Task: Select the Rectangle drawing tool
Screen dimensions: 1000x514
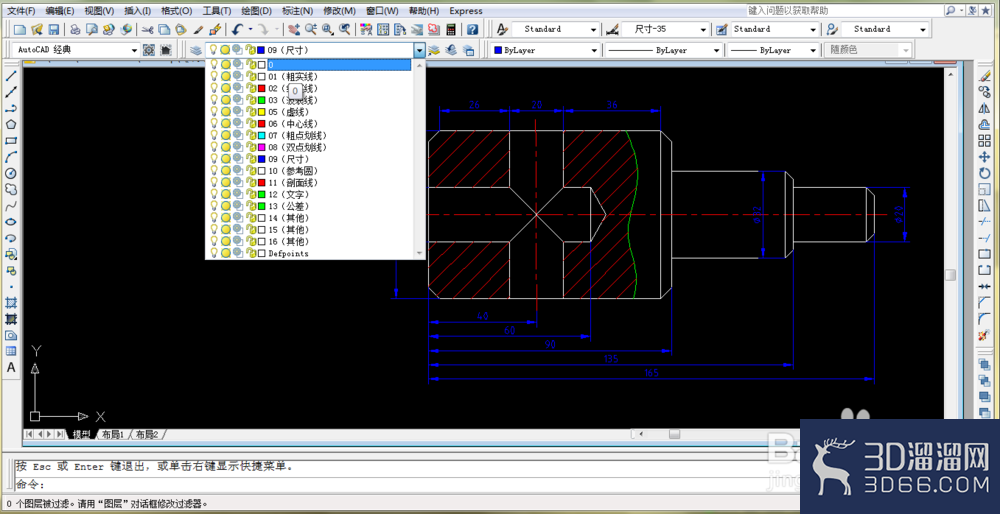Action: pyautogui.click(x=11, y=141)
